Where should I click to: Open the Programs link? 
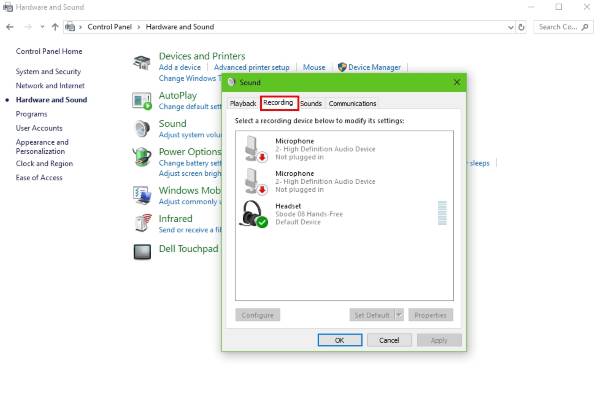click(31, 114)
